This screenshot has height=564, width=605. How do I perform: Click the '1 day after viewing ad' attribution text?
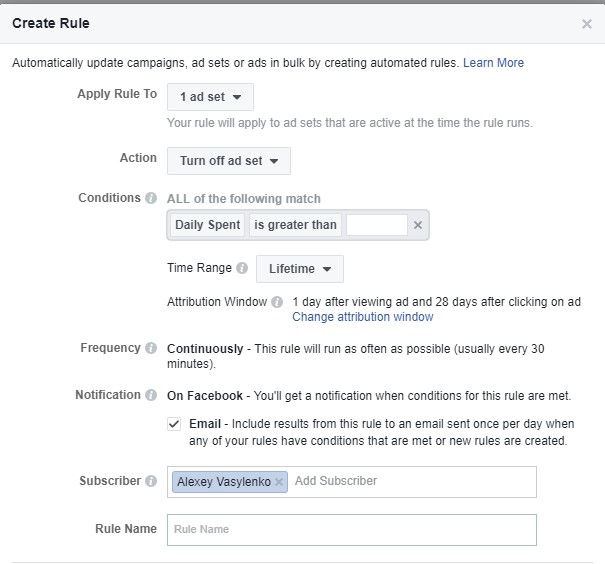pos(436,302)
